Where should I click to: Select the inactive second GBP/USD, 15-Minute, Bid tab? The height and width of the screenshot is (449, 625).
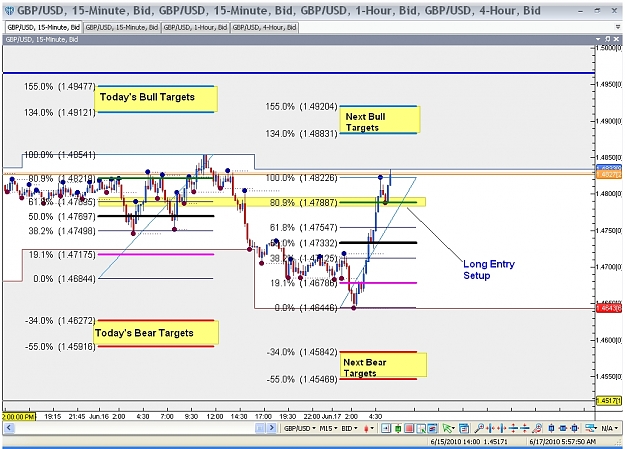[122, 27]
